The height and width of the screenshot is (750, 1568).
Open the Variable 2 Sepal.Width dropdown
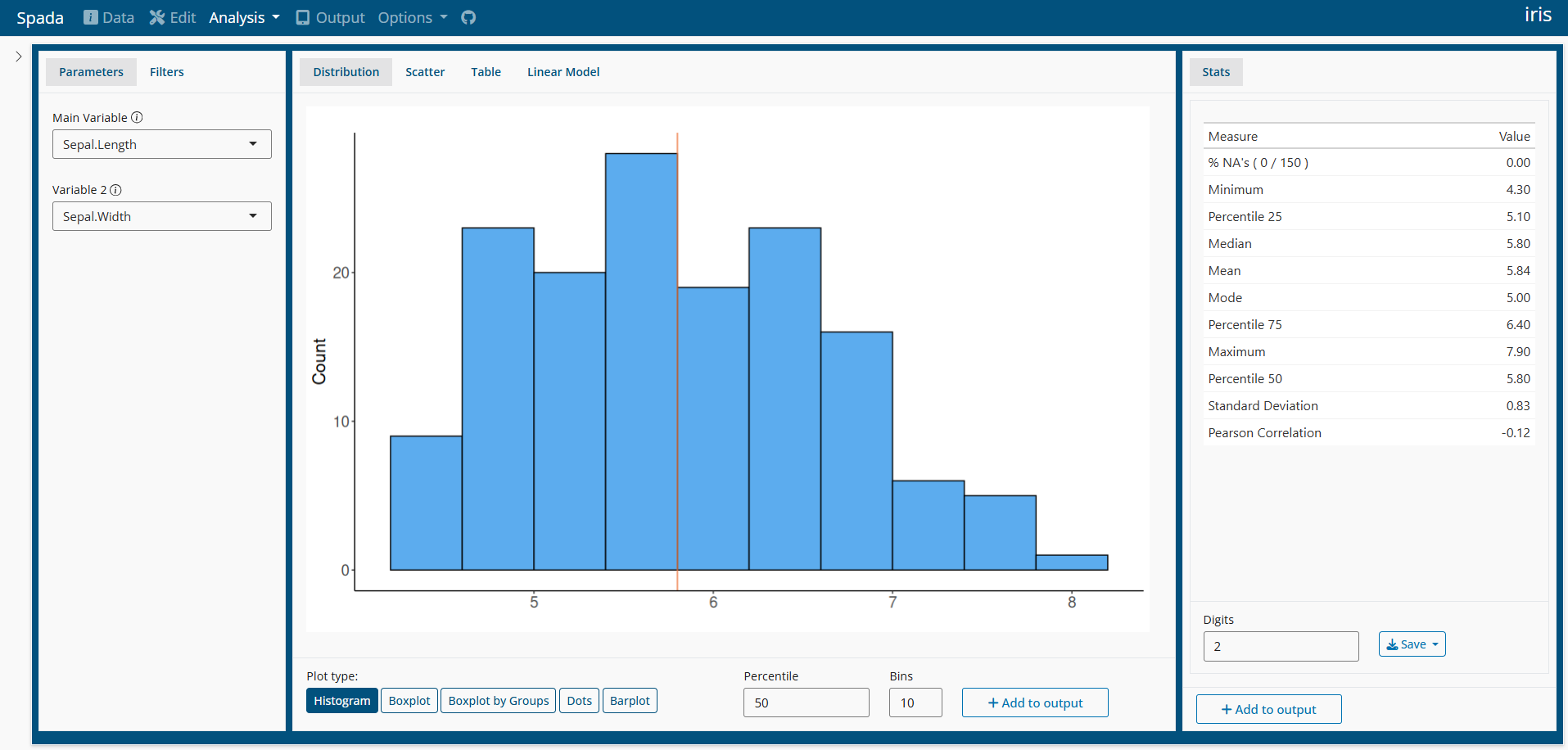162,217
